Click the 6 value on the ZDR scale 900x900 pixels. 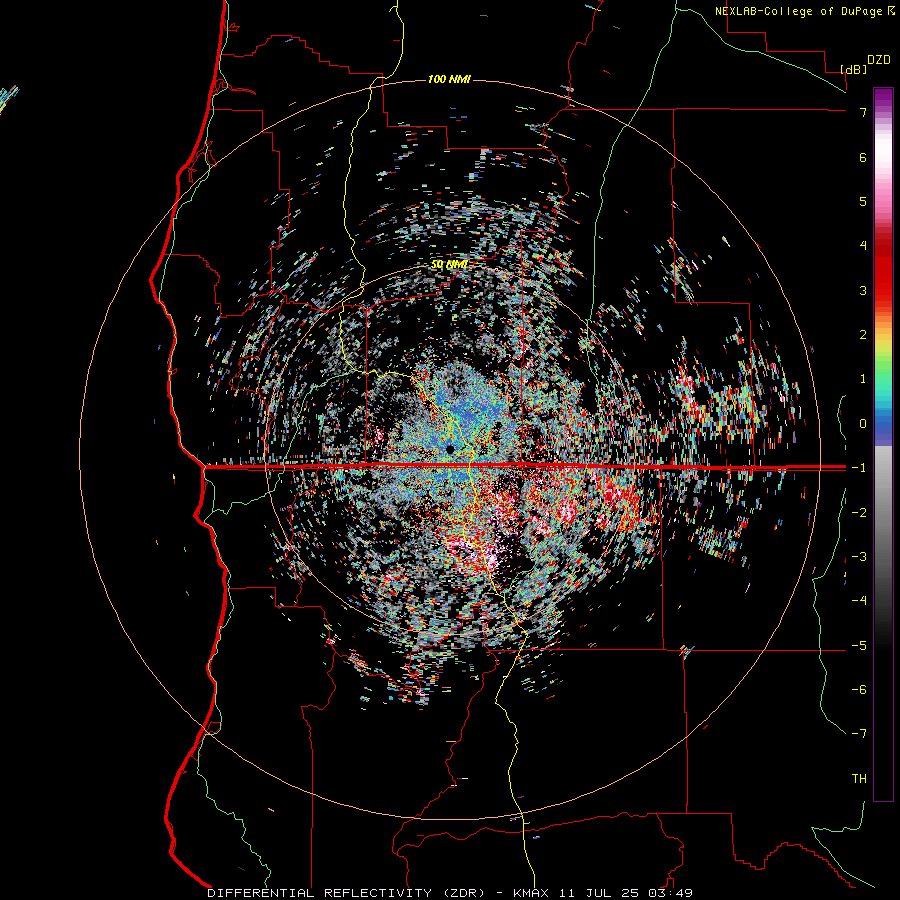[863, 157]
